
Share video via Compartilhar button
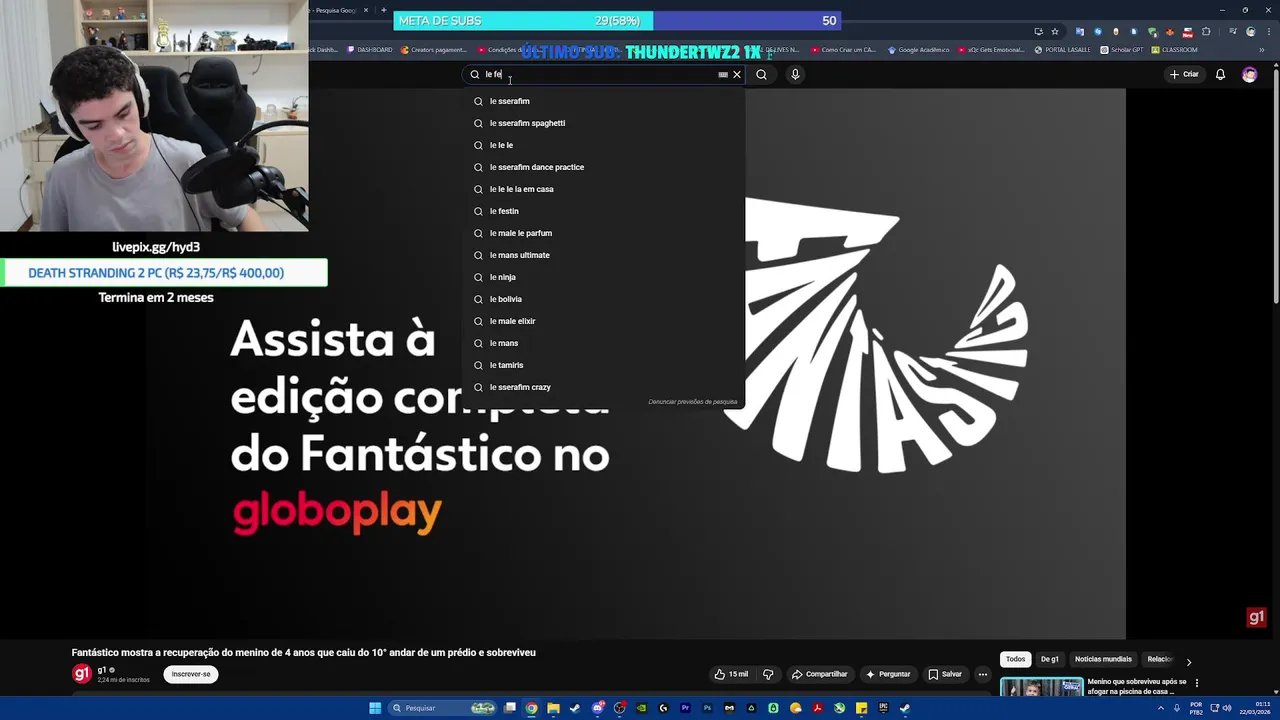(x=820, y=674)
